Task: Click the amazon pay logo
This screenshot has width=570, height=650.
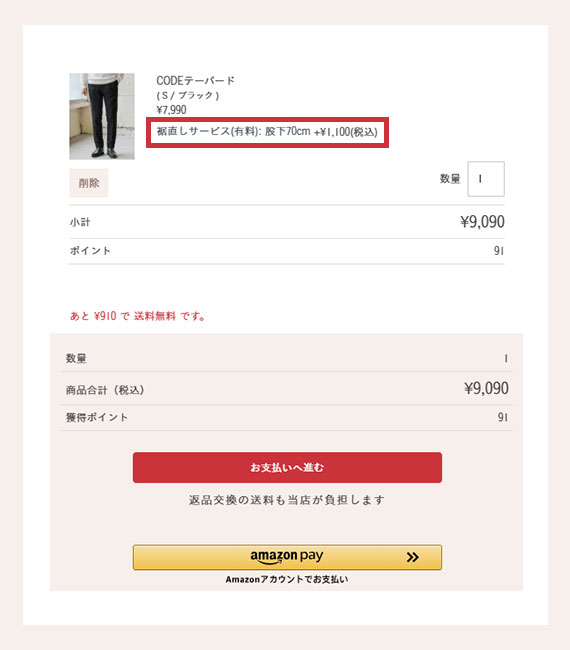Action: click(x=286, y=556)
